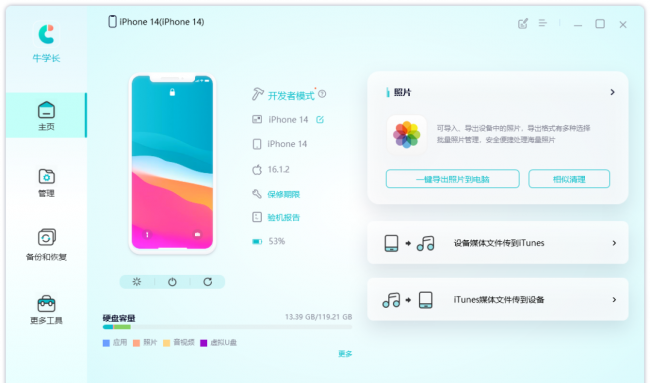Click the phone screen preview image
Screen dimensions: 650x383
pos(172,163)
